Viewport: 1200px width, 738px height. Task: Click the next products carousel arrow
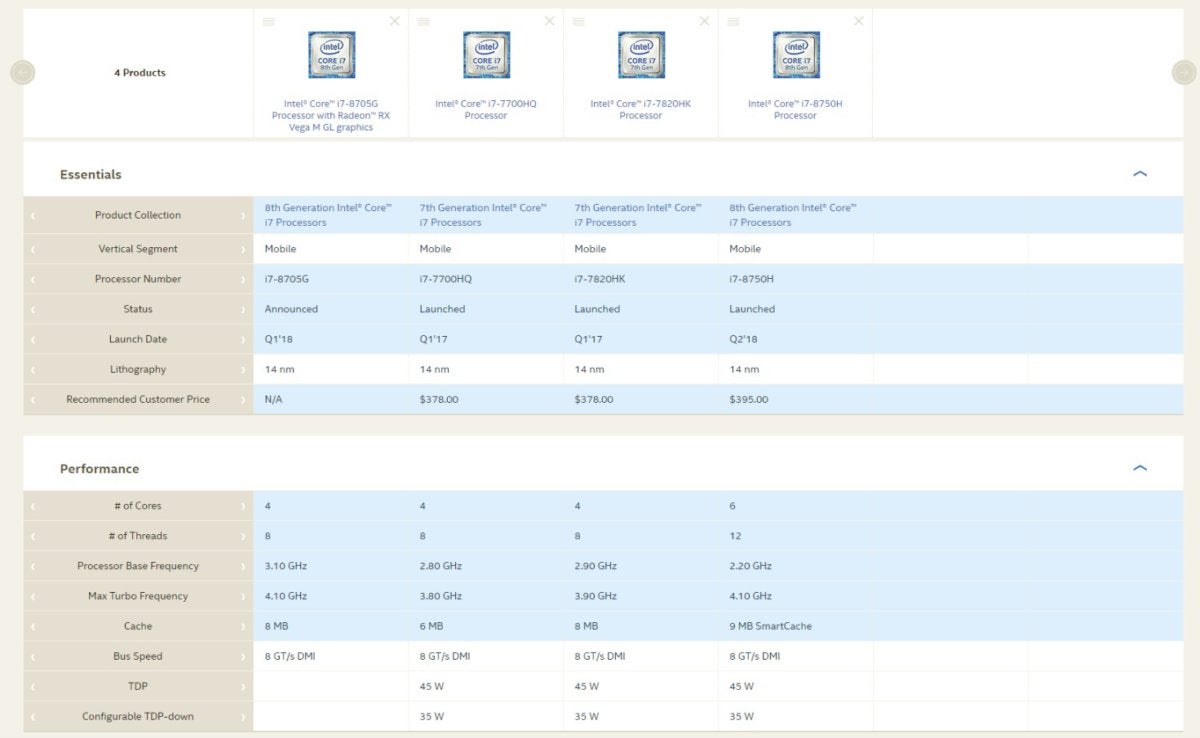tap(1183, 72)
